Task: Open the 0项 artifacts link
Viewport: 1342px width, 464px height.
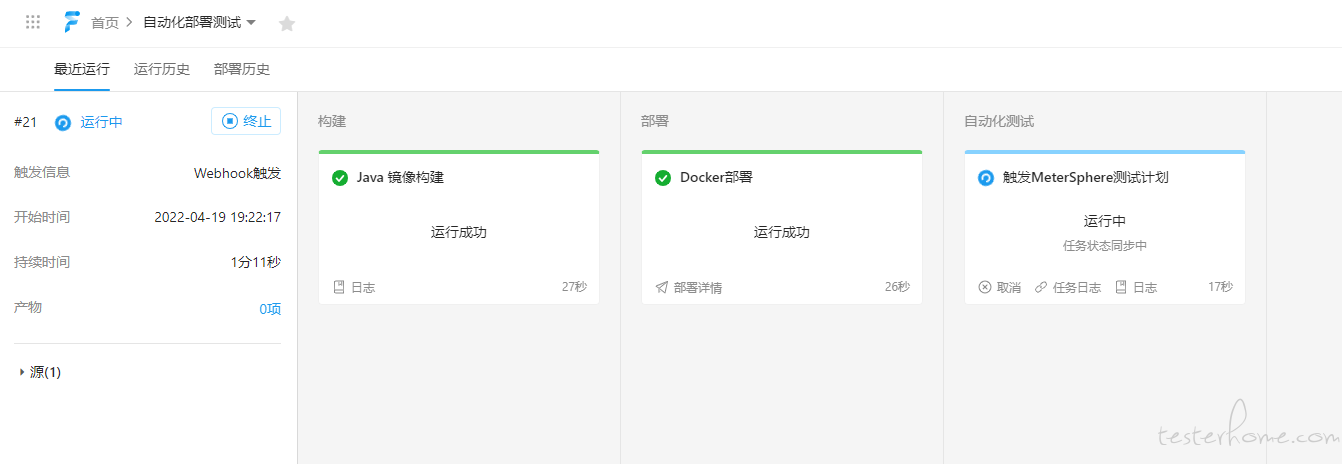Action: (x=270, y=309)
